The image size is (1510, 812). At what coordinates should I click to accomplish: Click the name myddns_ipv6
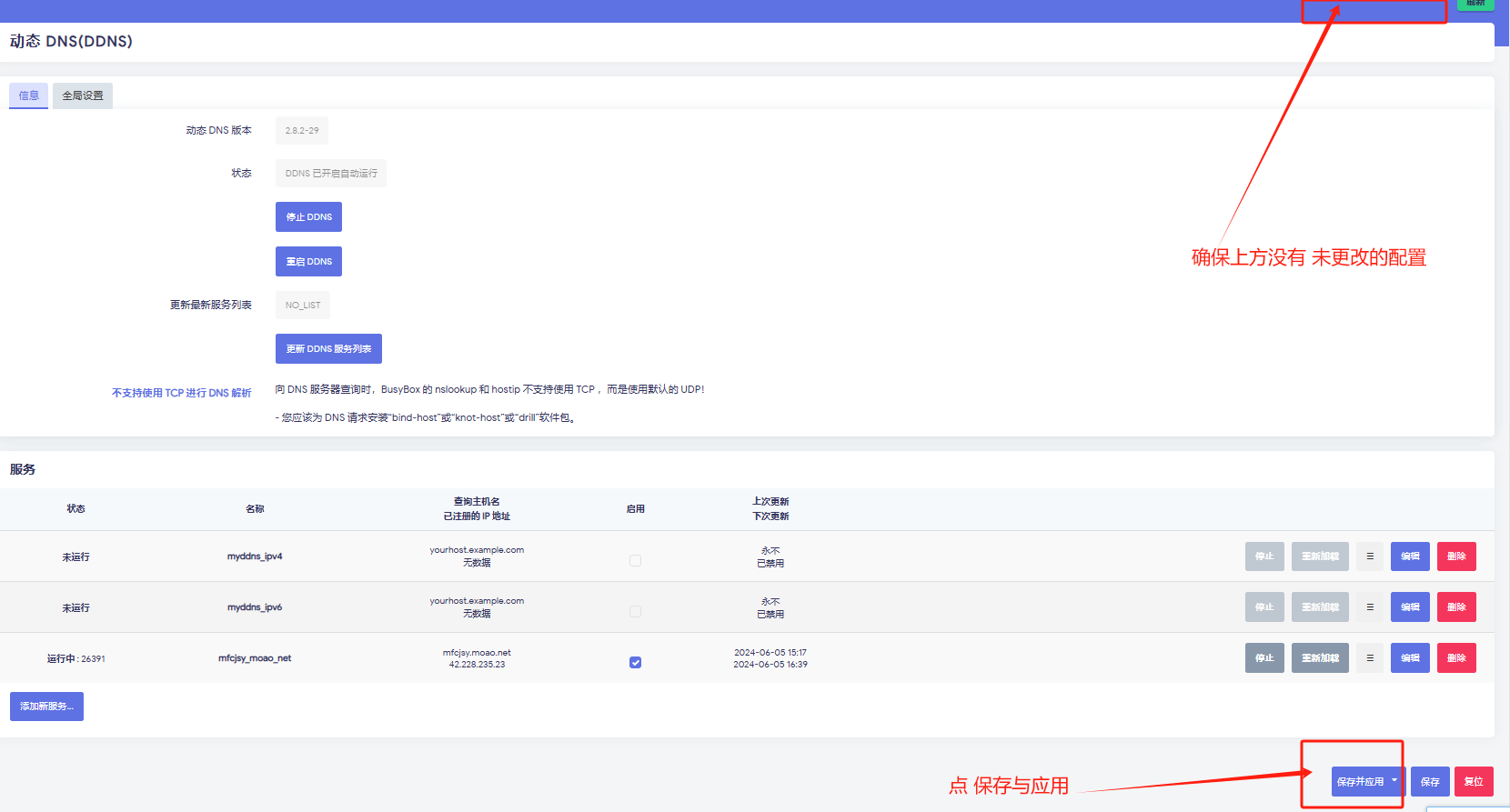pyautogui.click(x=255, y=607)
